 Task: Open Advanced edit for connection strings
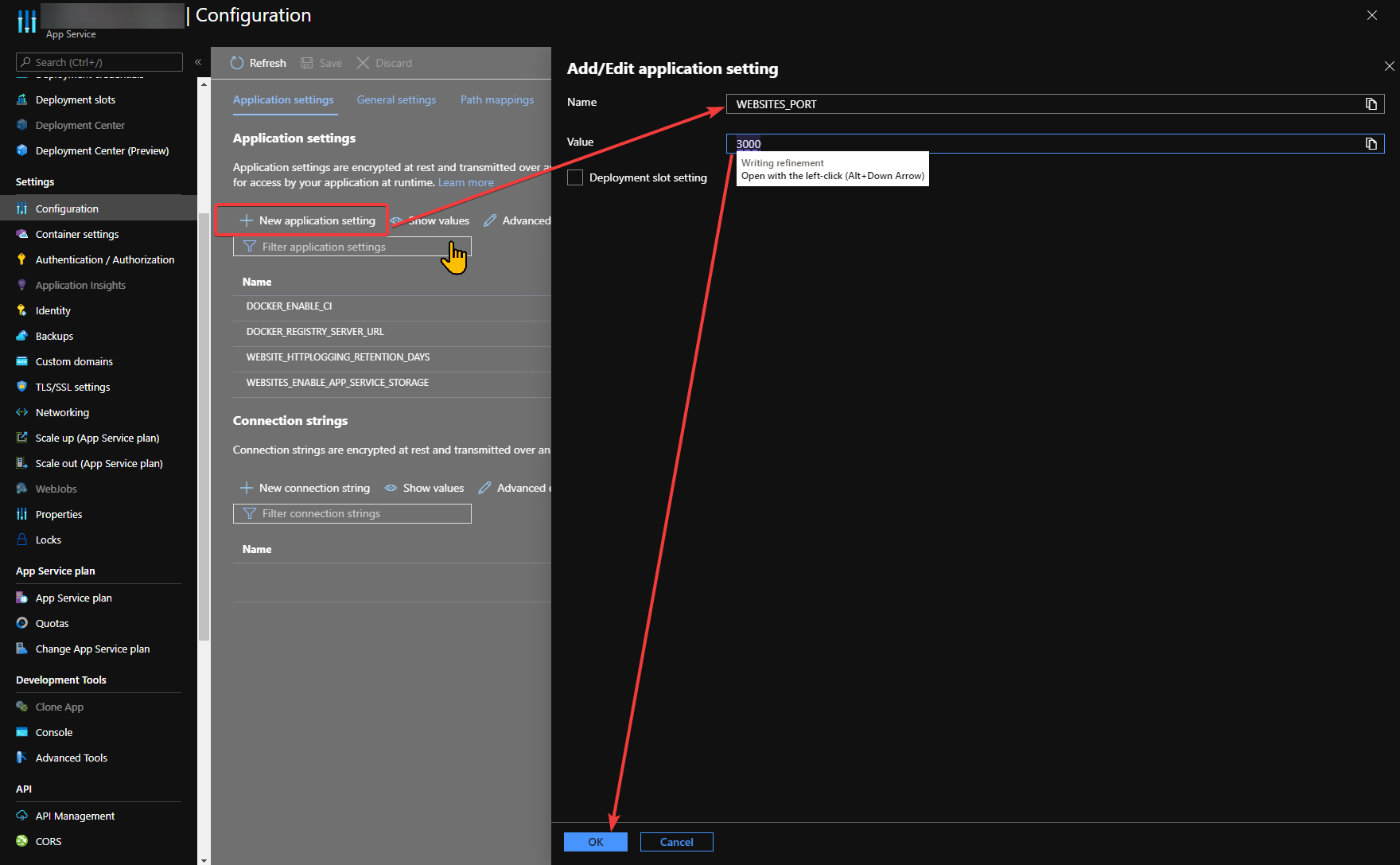(x=514, y=488)
